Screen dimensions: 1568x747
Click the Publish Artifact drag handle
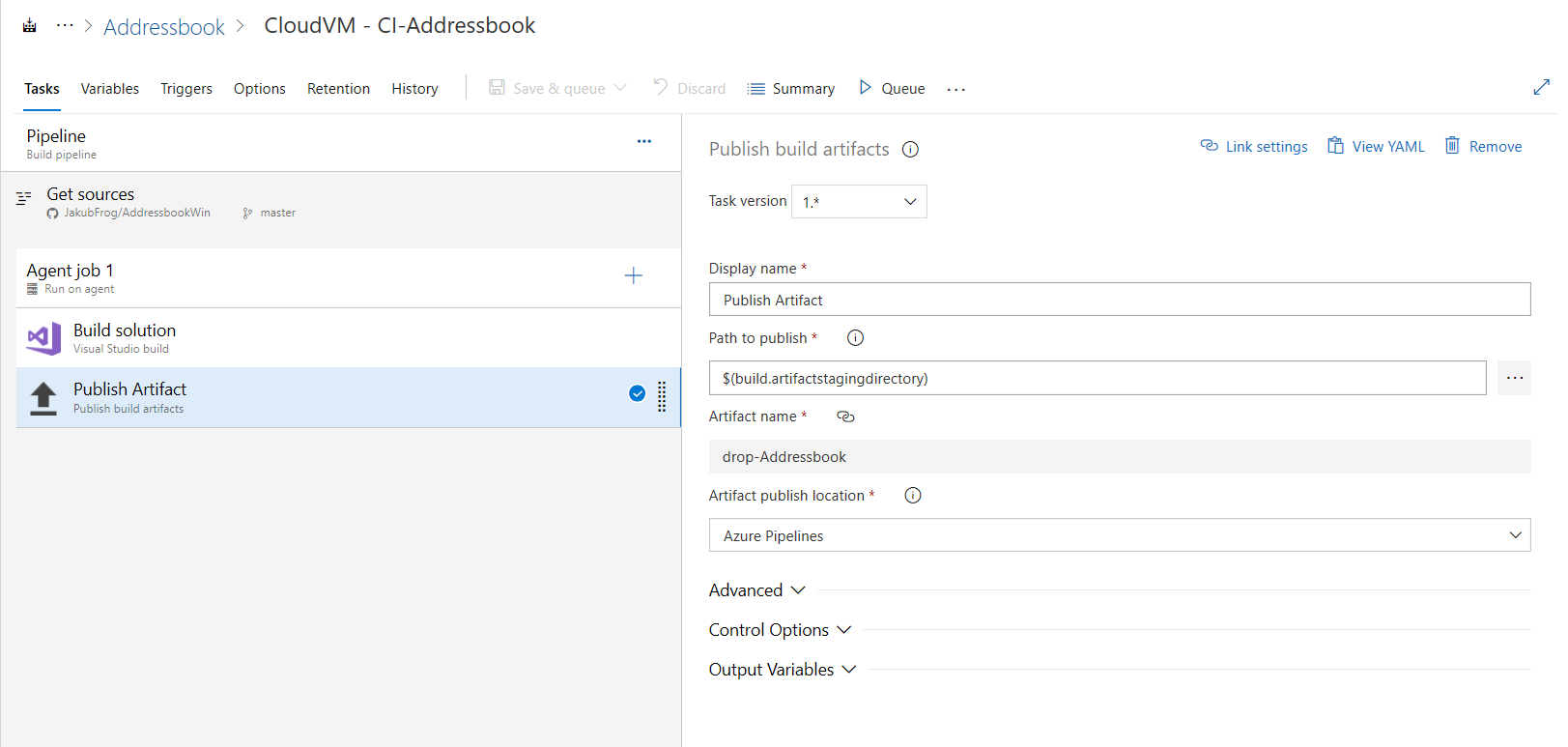click(662, 396)
